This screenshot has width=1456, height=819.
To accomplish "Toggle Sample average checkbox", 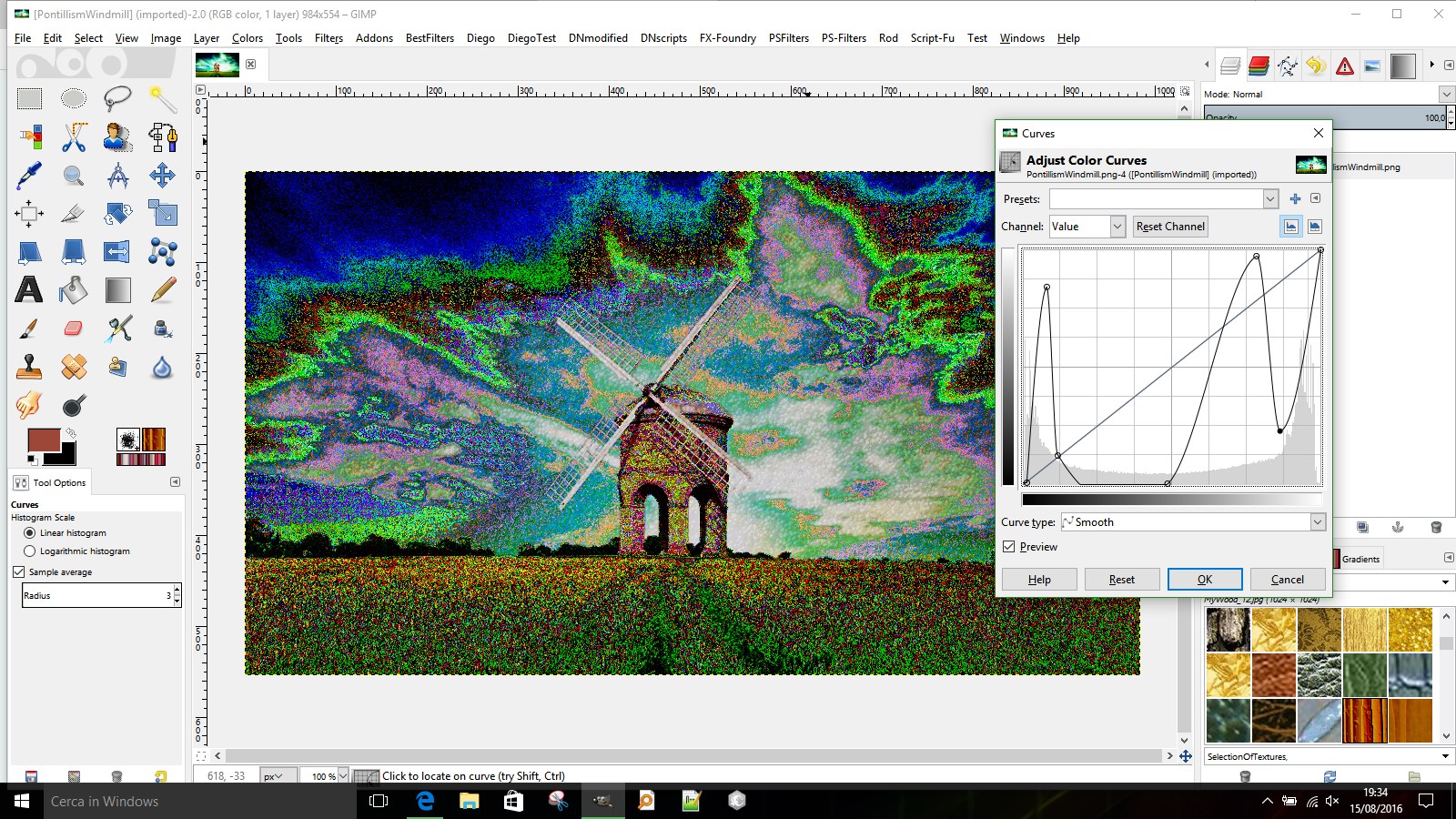I will tap(18, 571).
